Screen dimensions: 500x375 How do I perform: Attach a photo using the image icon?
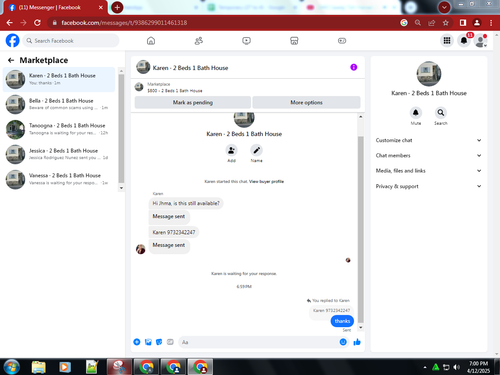pyautogui.click(x=148, y=342)
